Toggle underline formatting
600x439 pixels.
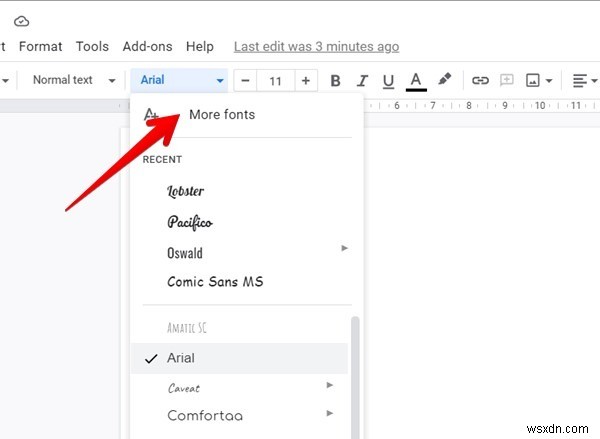[x=388, y=81]
